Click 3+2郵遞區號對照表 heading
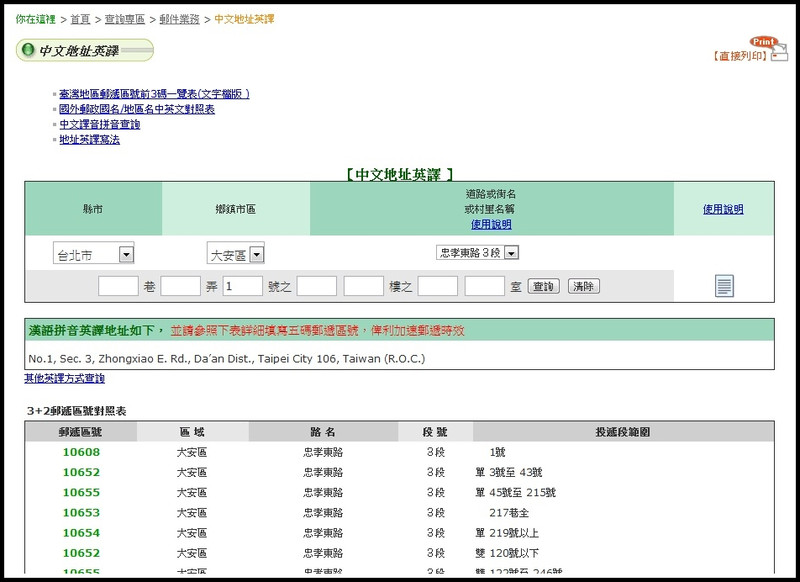The height and width of the screenshot is (582, 800). [x=77, y=411]
